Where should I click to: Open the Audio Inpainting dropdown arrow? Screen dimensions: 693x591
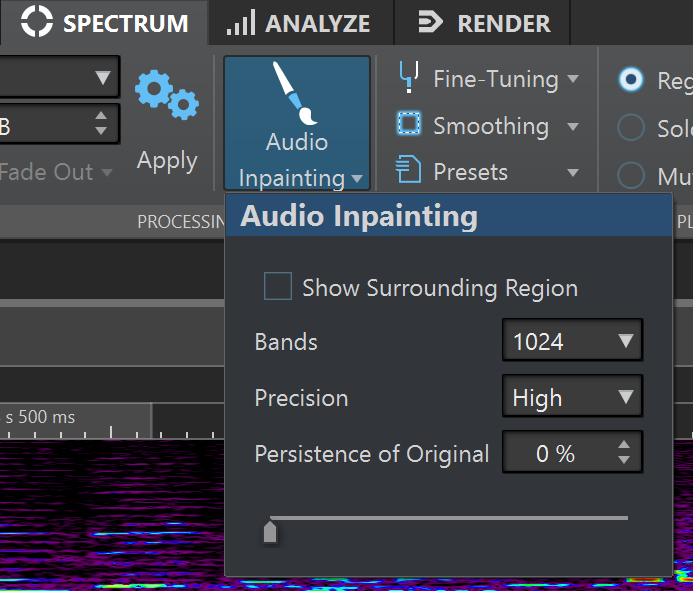click(357, 179)
